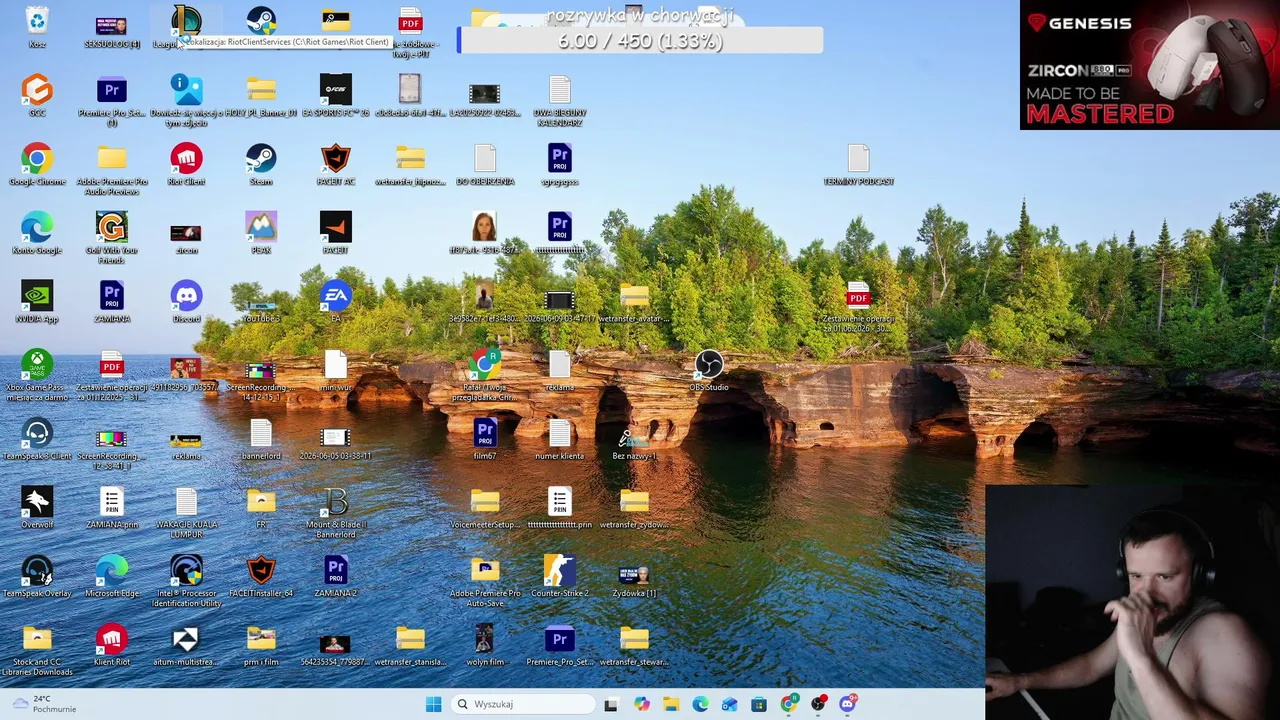Screen dimensions: 1280x720
Task: Open the SEKSUOLOG [4] thumbnail file
Action: (111, 27)
